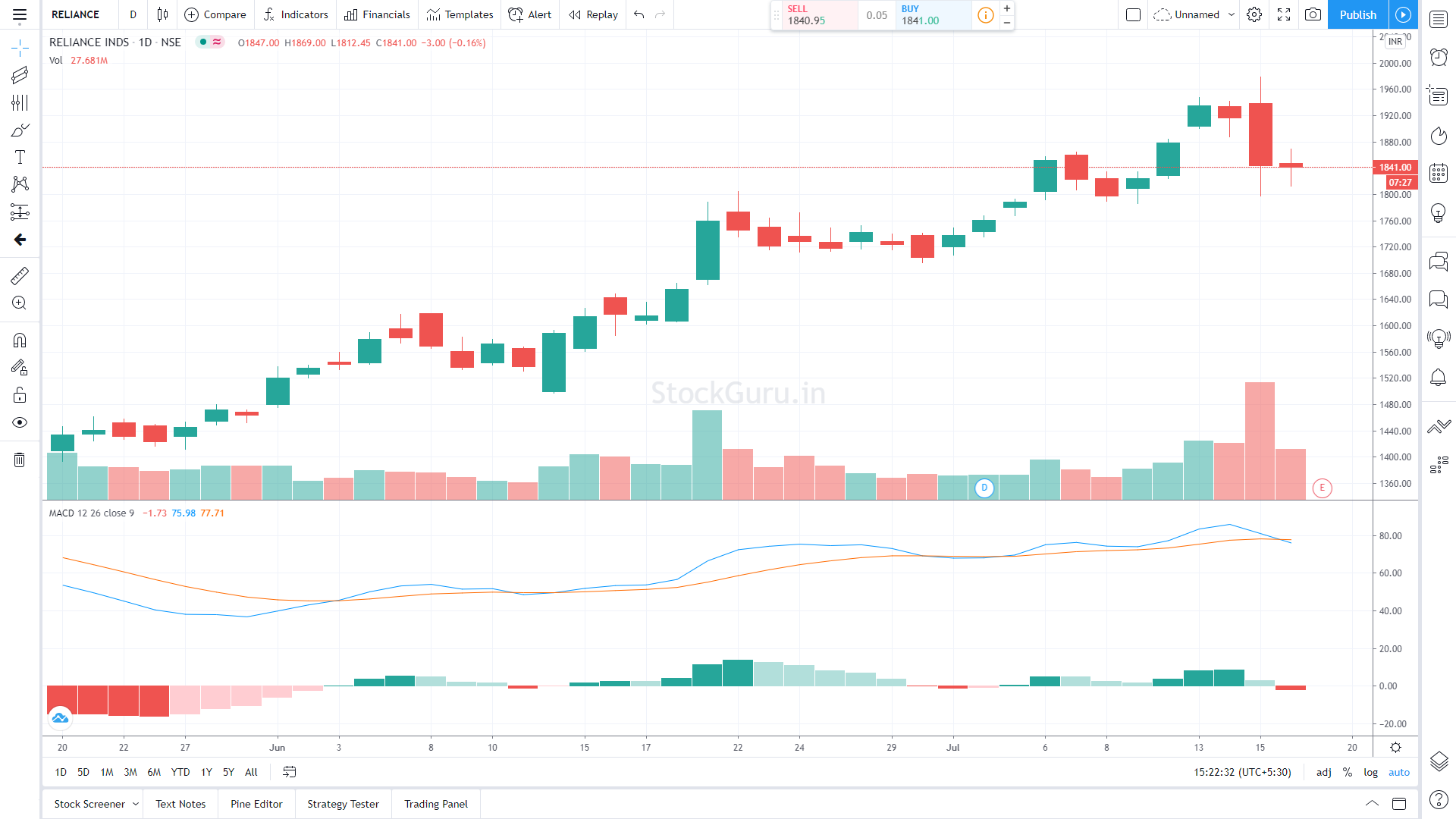Viewport: 1456px width, 819px height.
Task: Click the back arrow icon in sidebar
Action: [20, 240]
